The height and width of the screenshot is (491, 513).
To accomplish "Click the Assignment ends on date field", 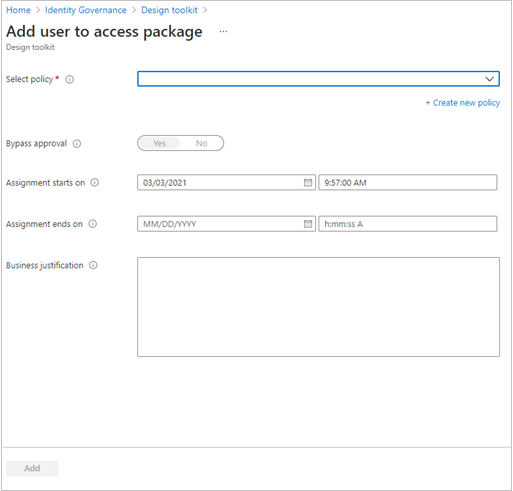I will click(226, 224).
